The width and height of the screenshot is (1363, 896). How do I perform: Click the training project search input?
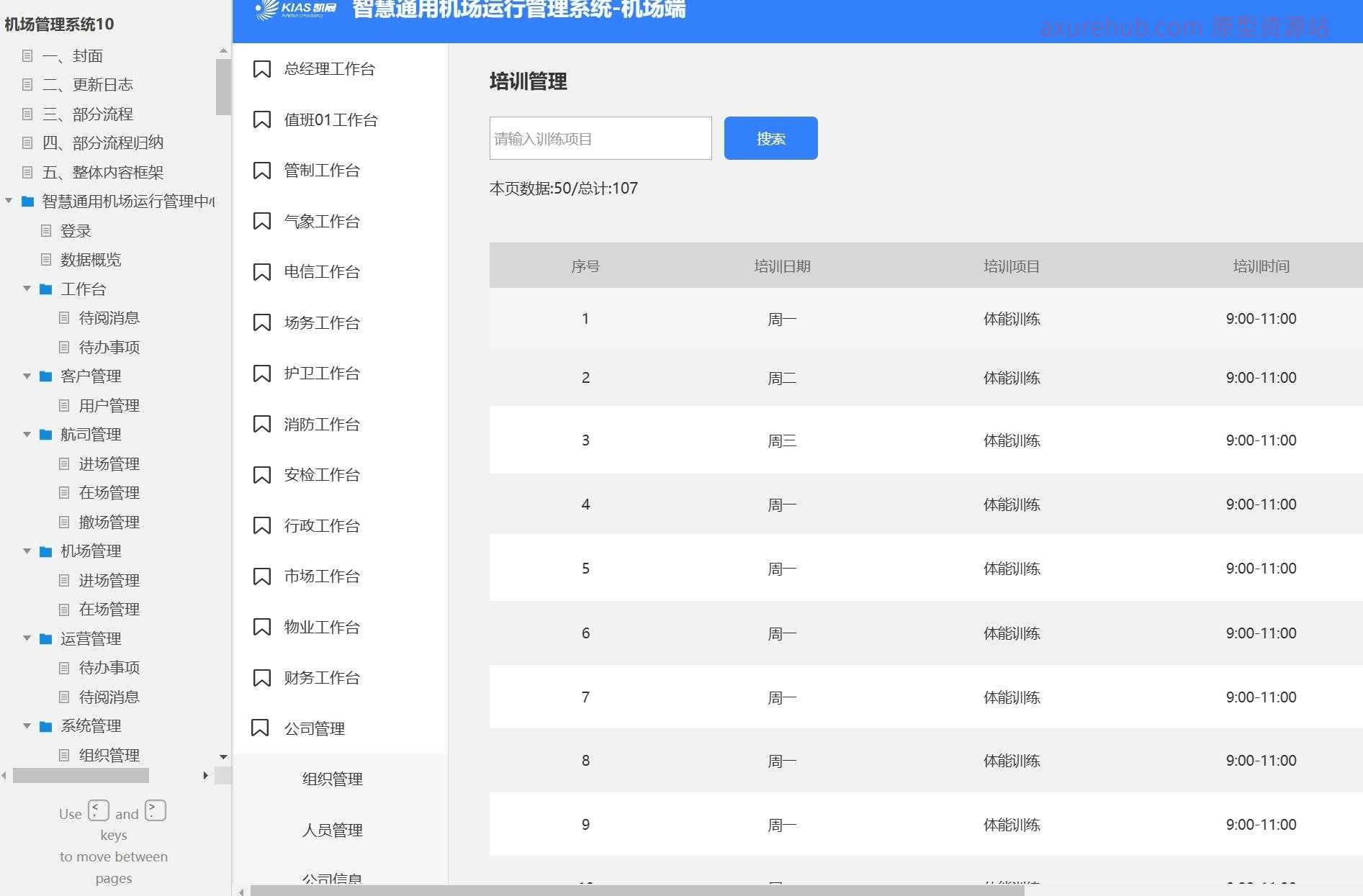600,138
